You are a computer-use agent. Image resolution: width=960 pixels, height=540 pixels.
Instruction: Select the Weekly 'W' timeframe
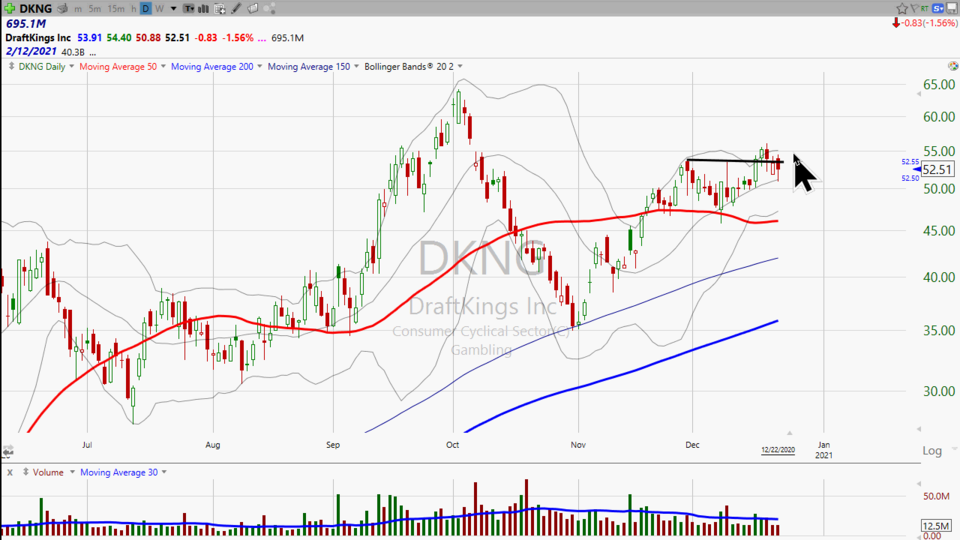coord(159,9)
